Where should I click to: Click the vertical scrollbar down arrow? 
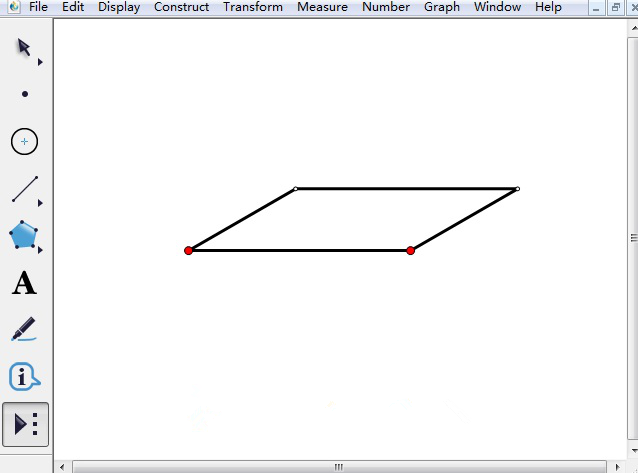pos(634,450)
